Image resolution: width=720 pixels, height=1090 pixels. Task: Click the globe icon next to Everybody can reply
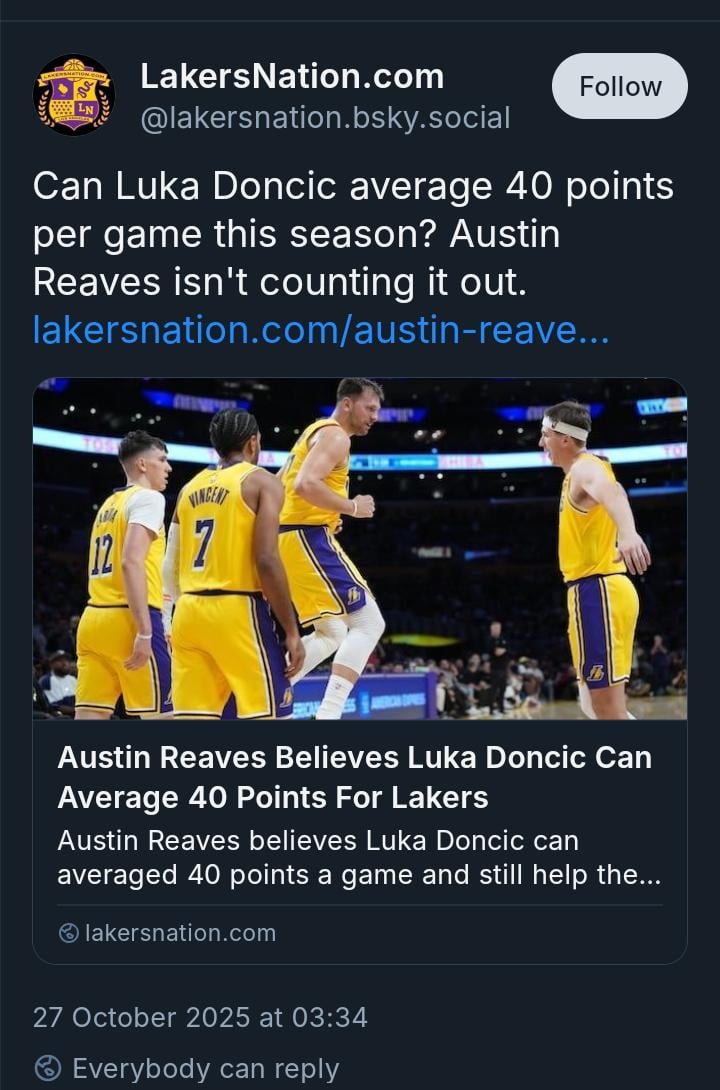pos(46,1068)
